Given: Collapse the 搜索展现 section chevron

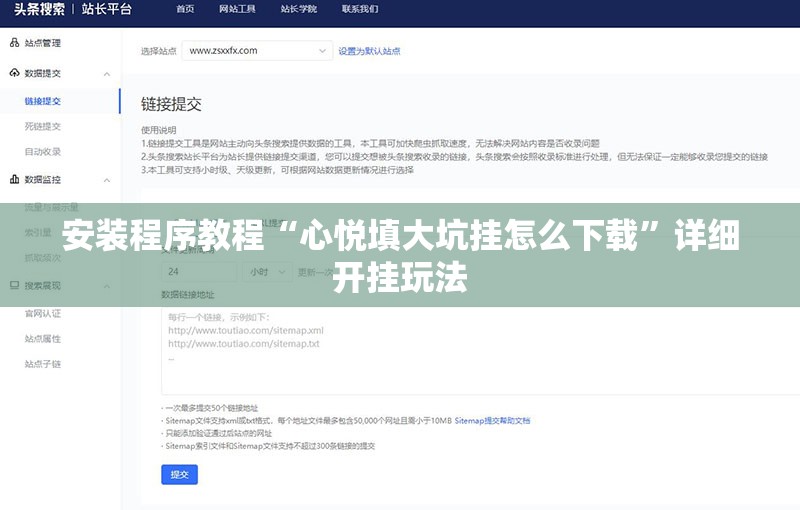Looking at the screenshot, I should [x=107, y=286].
